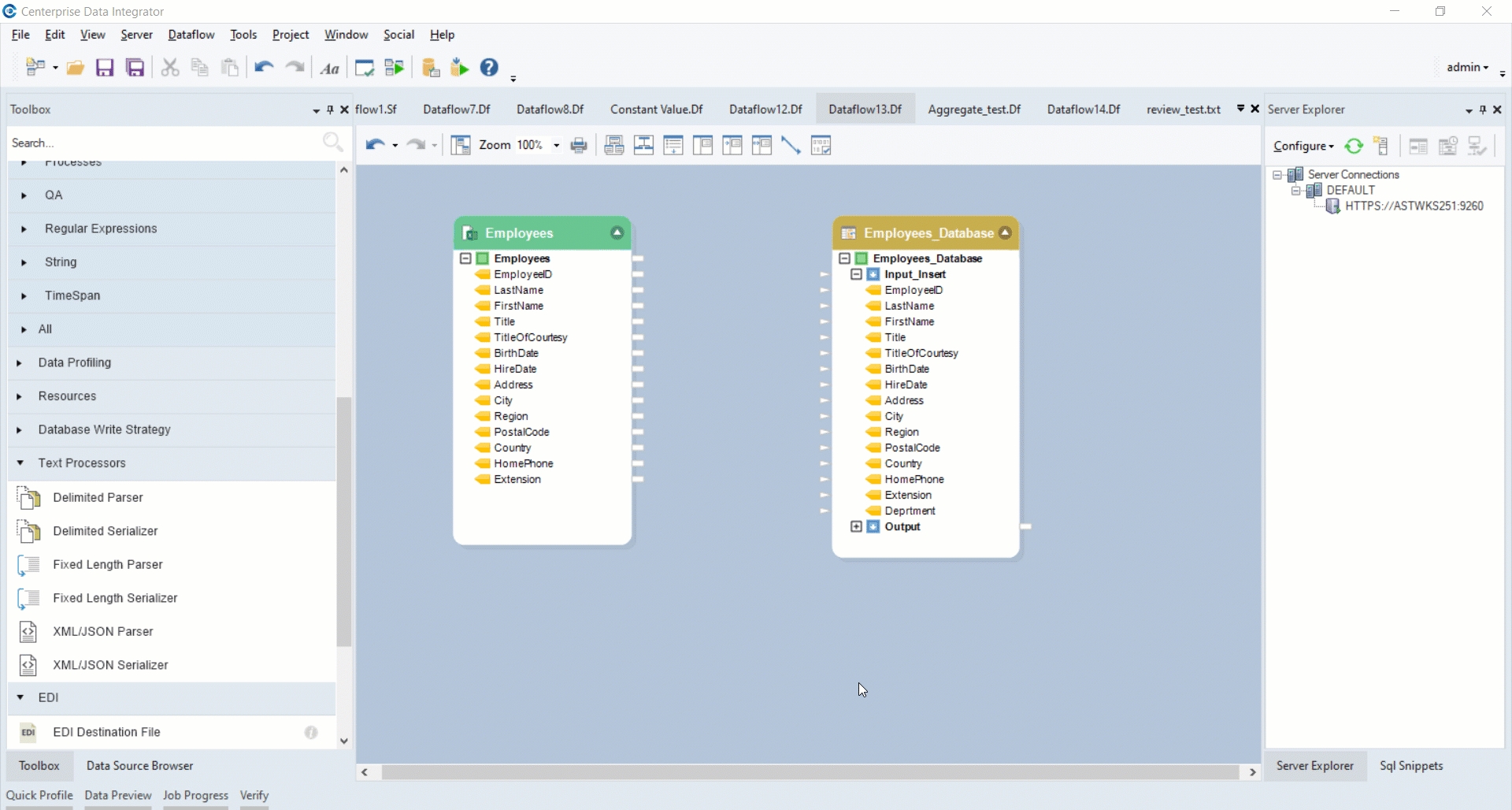Open the Data Source Browser tab
The image size is (1512, 810).
click(x=139, y=766)
